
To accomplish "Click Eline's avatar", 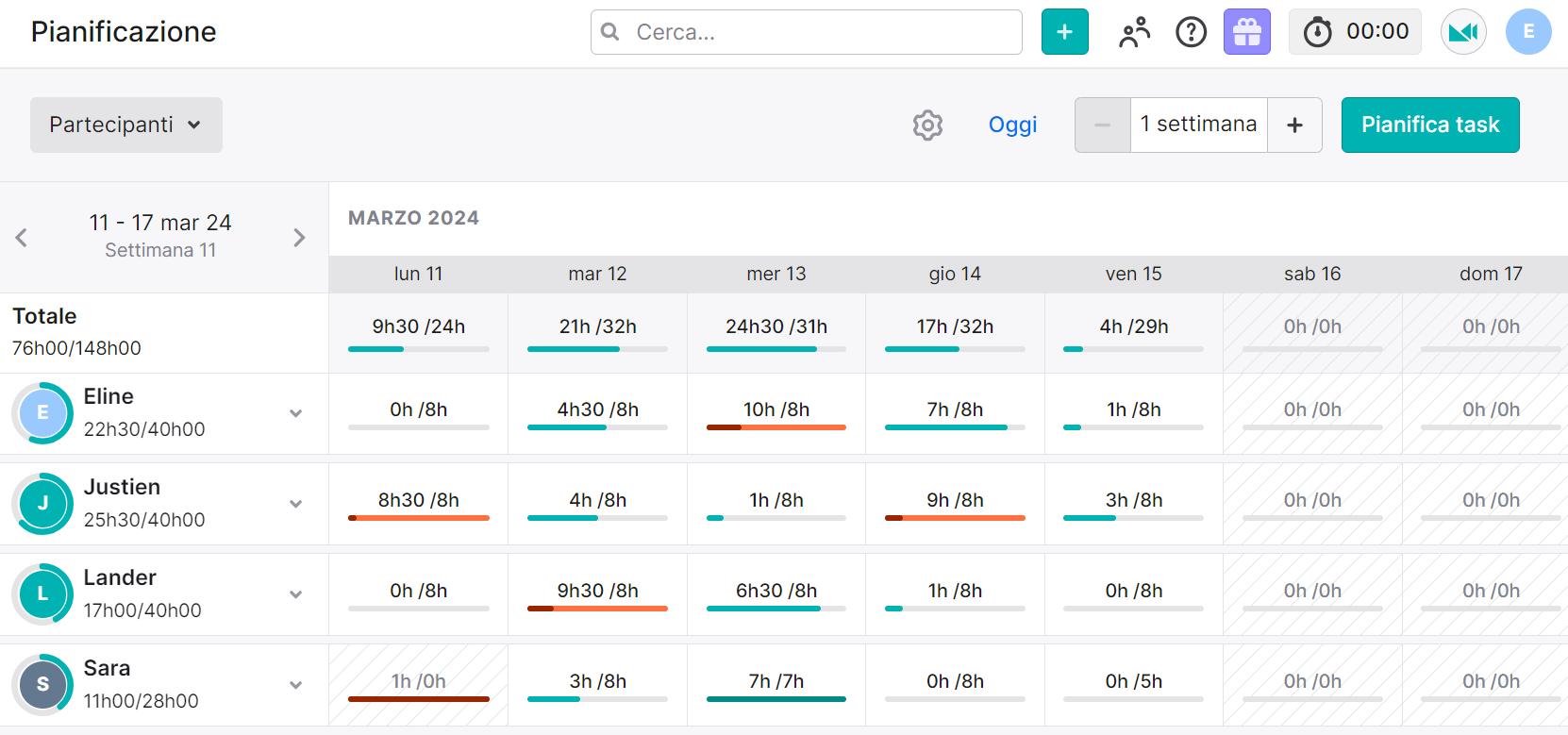I will (42, 413).
